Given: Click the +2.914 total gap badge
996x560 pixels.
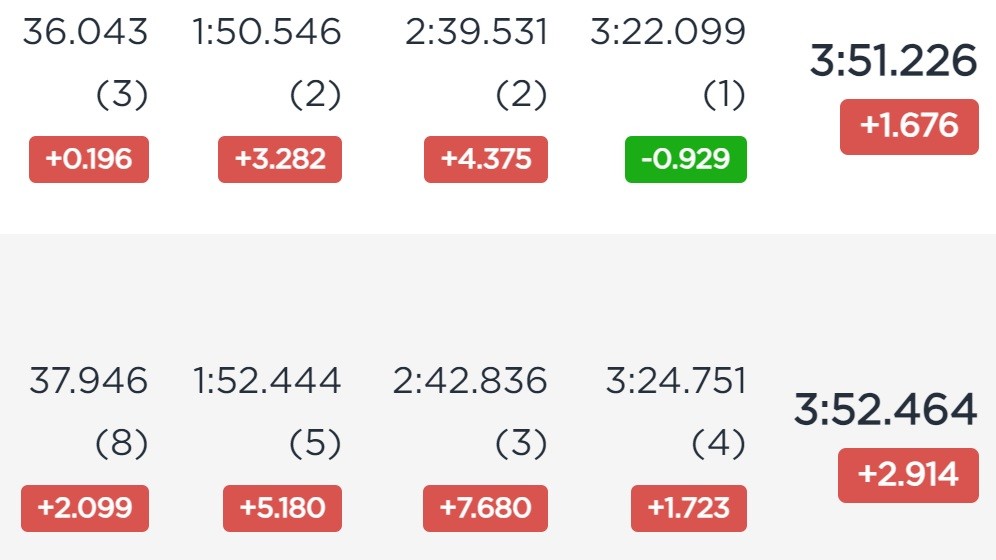Looking at the screenshot, I should [908, 475].
